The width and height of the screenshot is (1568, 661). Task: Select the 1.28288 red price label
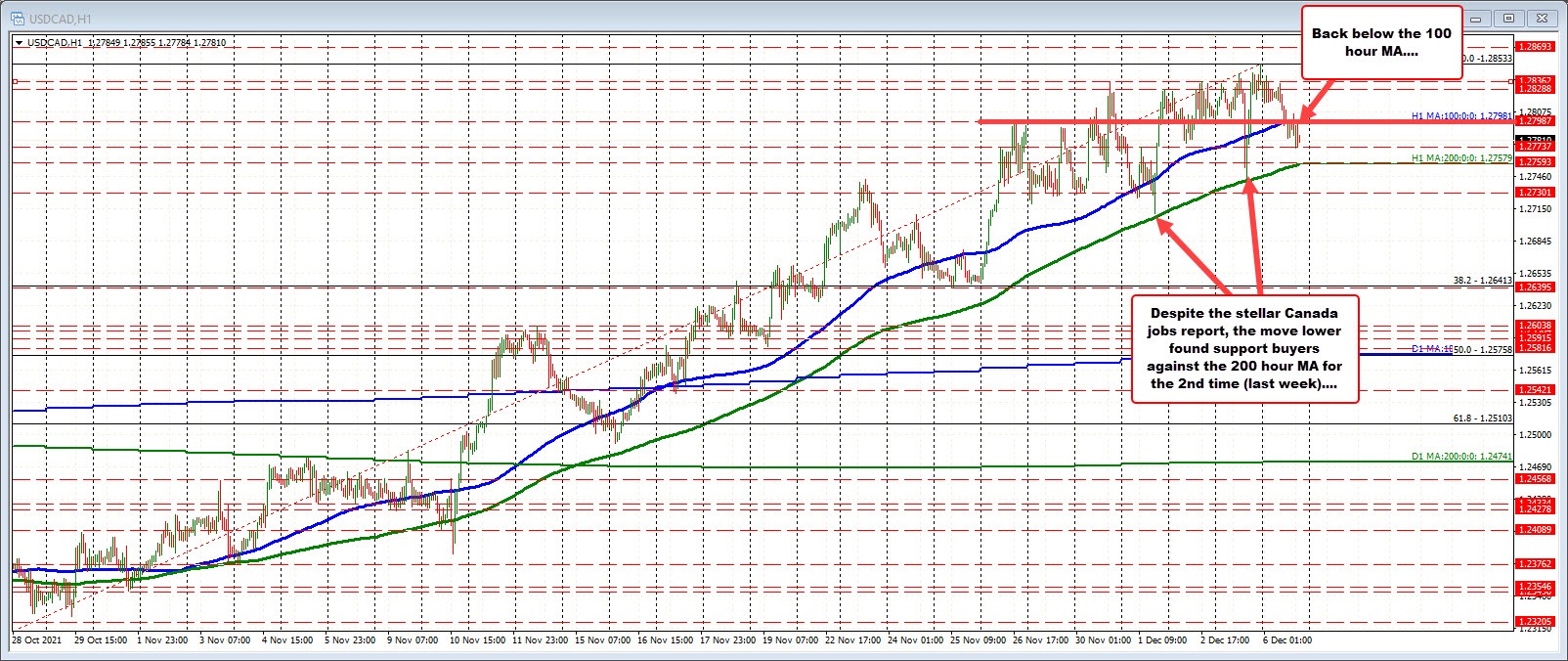[x=1535, y=88]
